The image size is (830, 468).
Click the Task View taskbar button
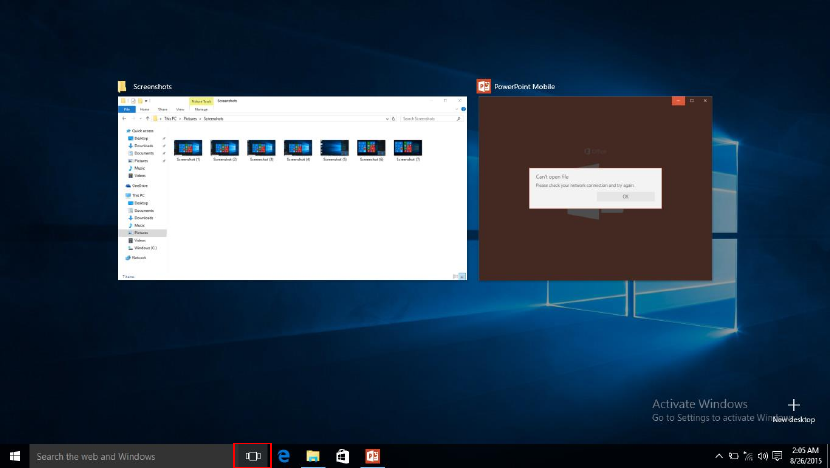pos(253,456)
